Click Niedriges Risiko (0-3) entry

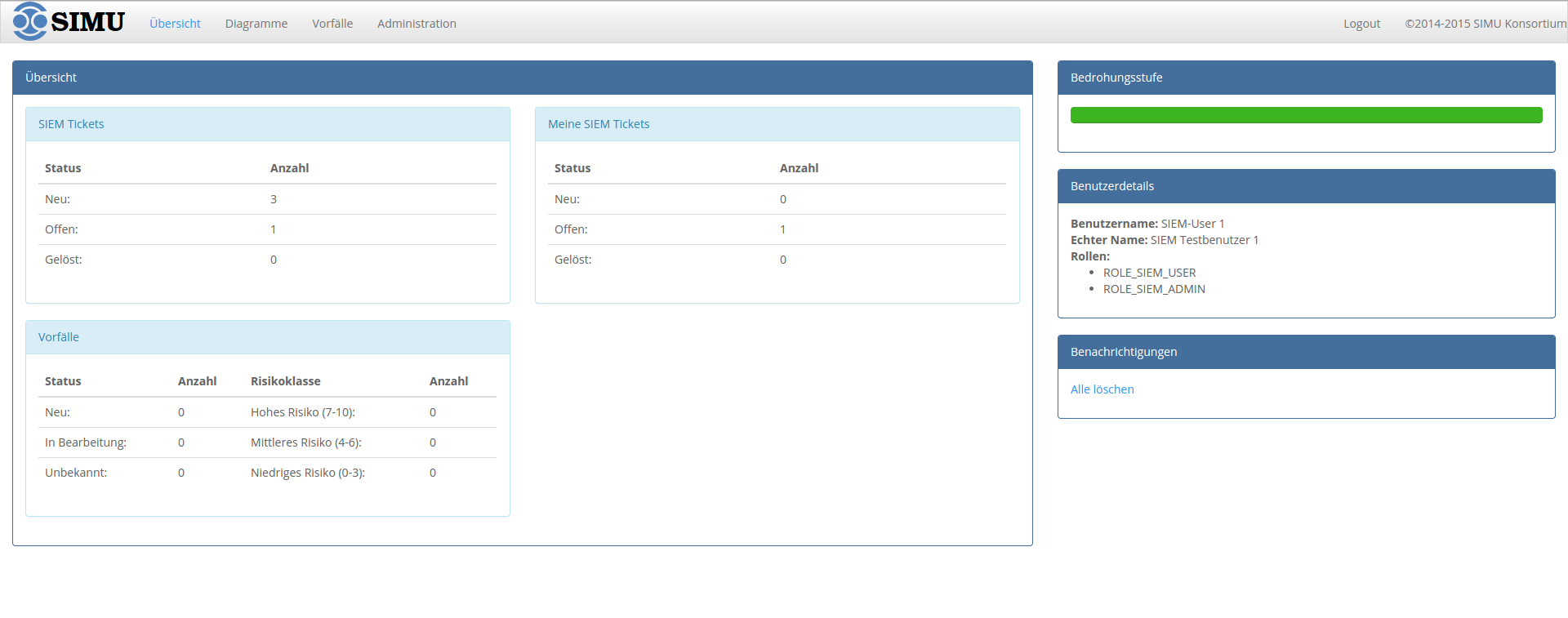coord(308,473)
